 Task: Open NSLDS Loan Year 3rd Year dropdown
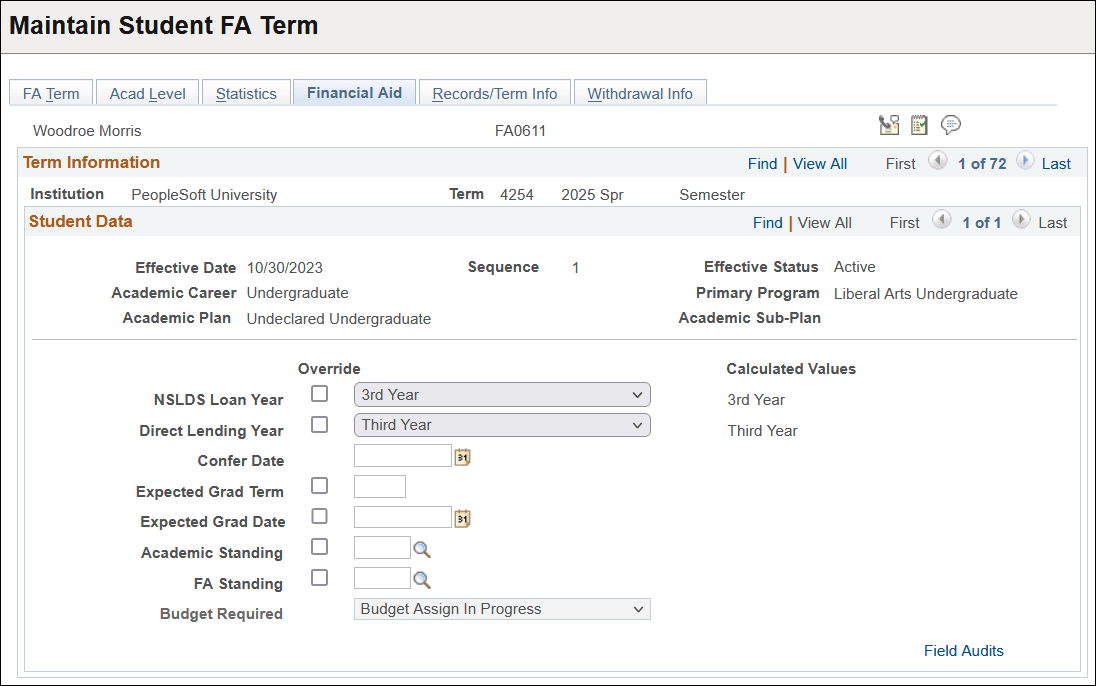502,394
